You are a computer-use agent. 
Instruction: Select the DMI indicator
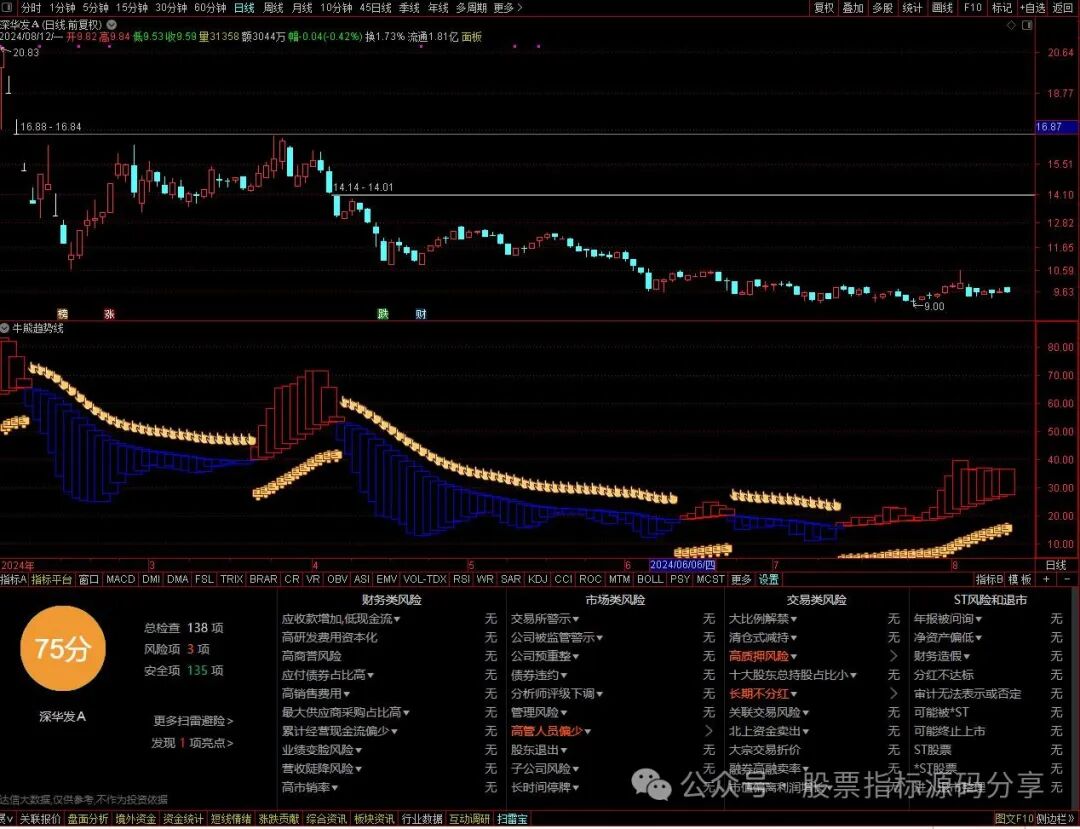point(151,579)
